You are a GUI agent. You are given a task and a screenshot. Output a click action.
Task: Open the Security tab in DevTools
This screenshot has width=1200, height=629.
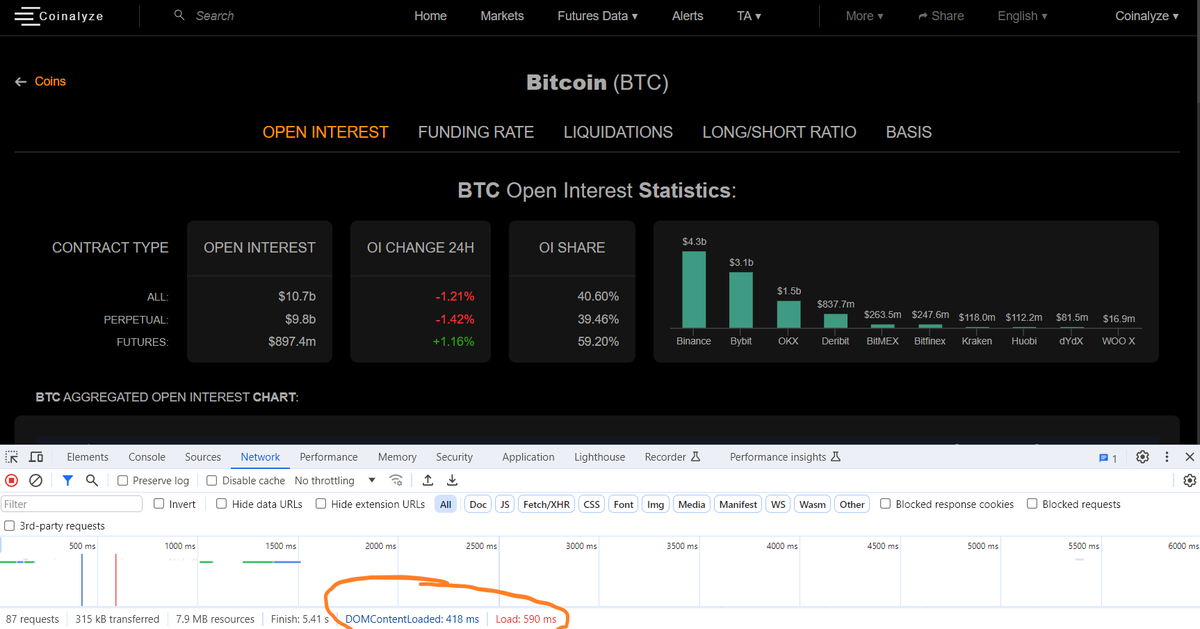click(x=454, y=457)
